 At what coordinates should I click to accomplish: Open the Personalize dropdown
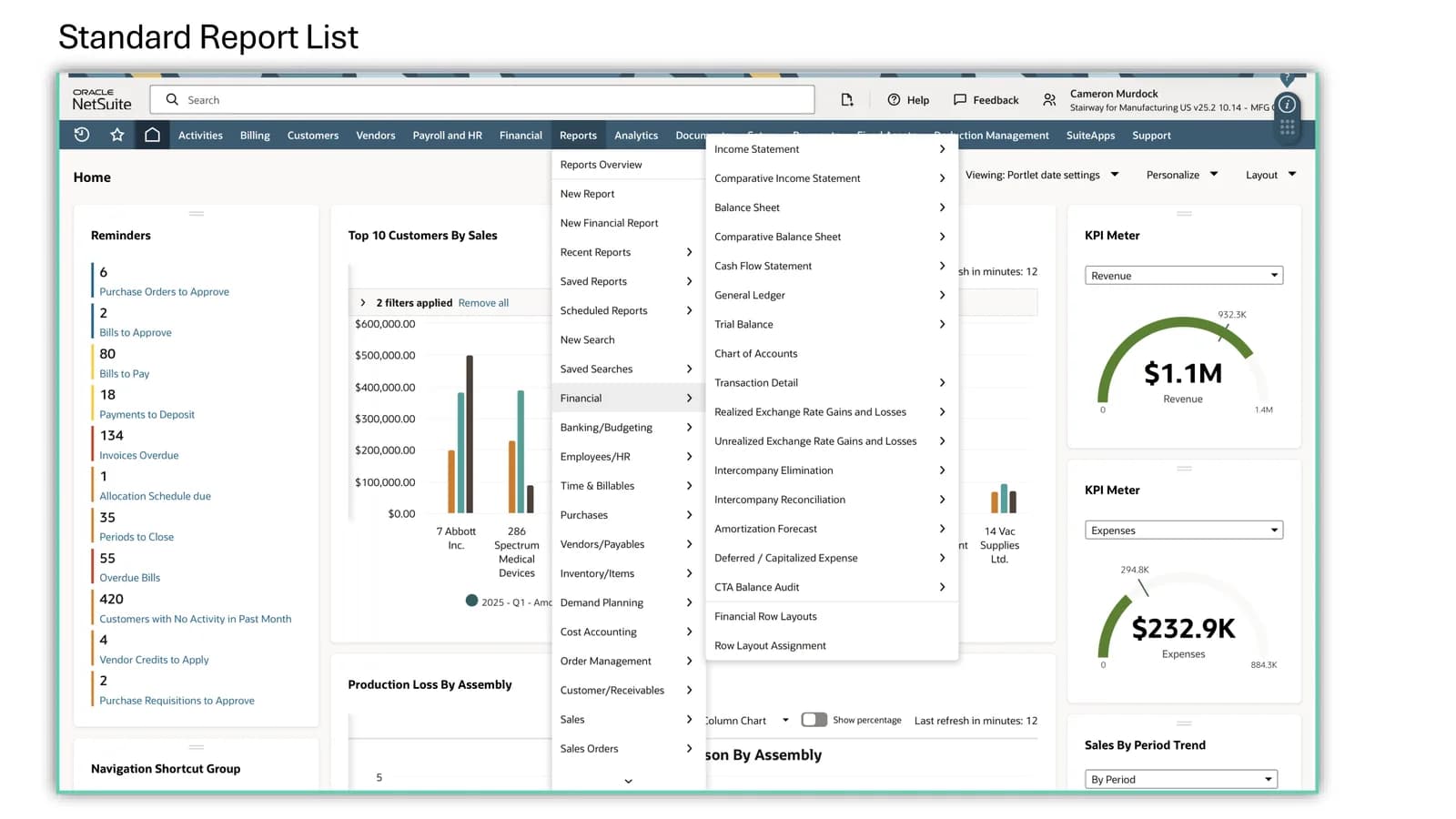click(1182, 175)
